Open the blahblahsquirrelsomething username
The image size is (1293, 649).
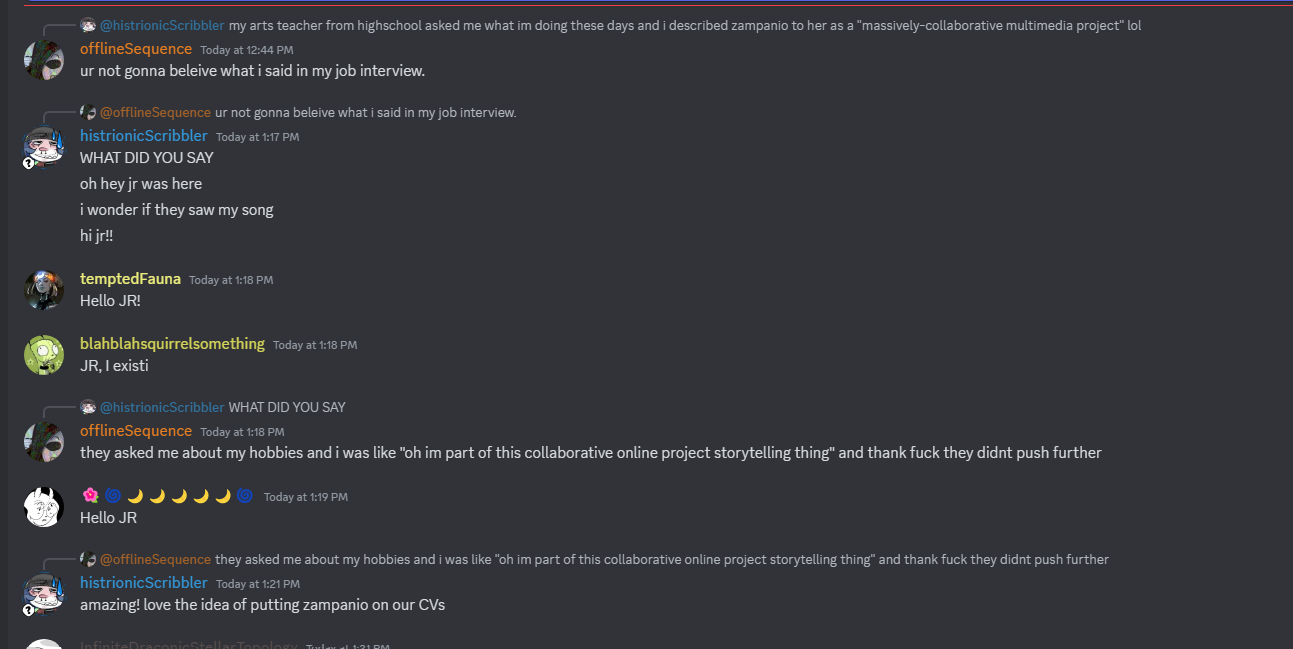pyautogui.click(x=172, y=344)
